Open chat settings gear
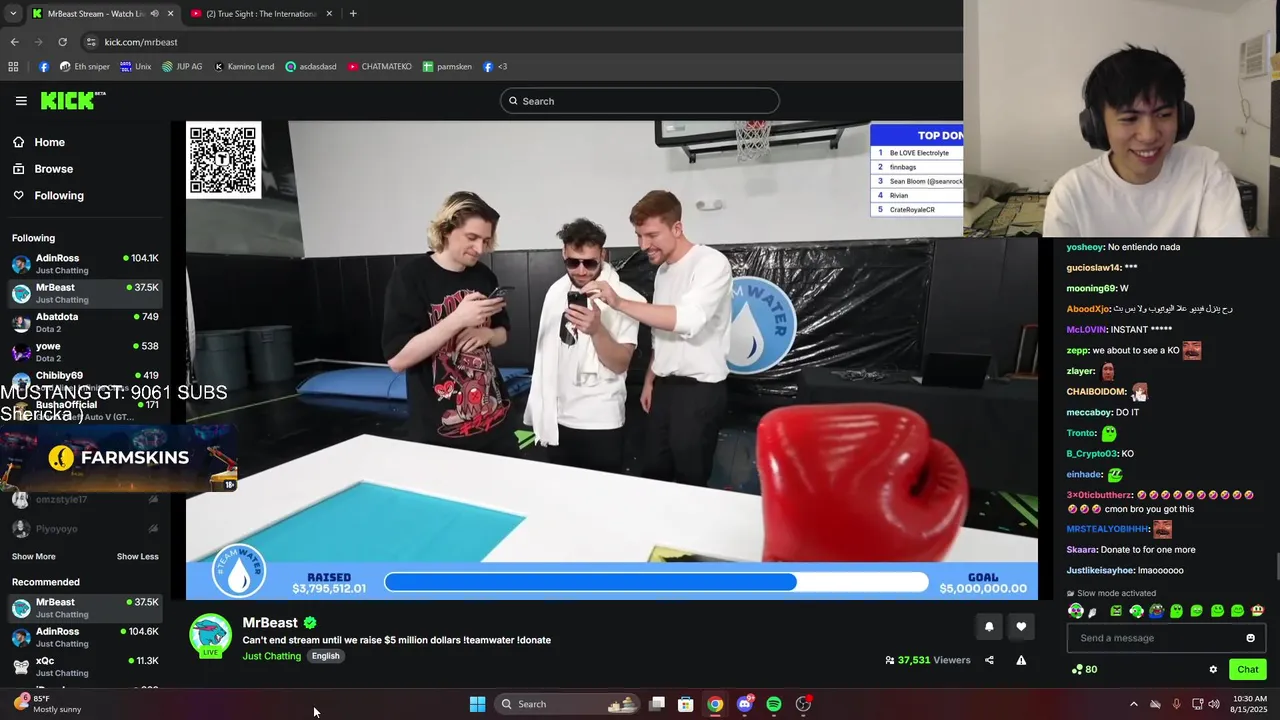Viewport: 1280px width, 720px height. [1213, 670]
